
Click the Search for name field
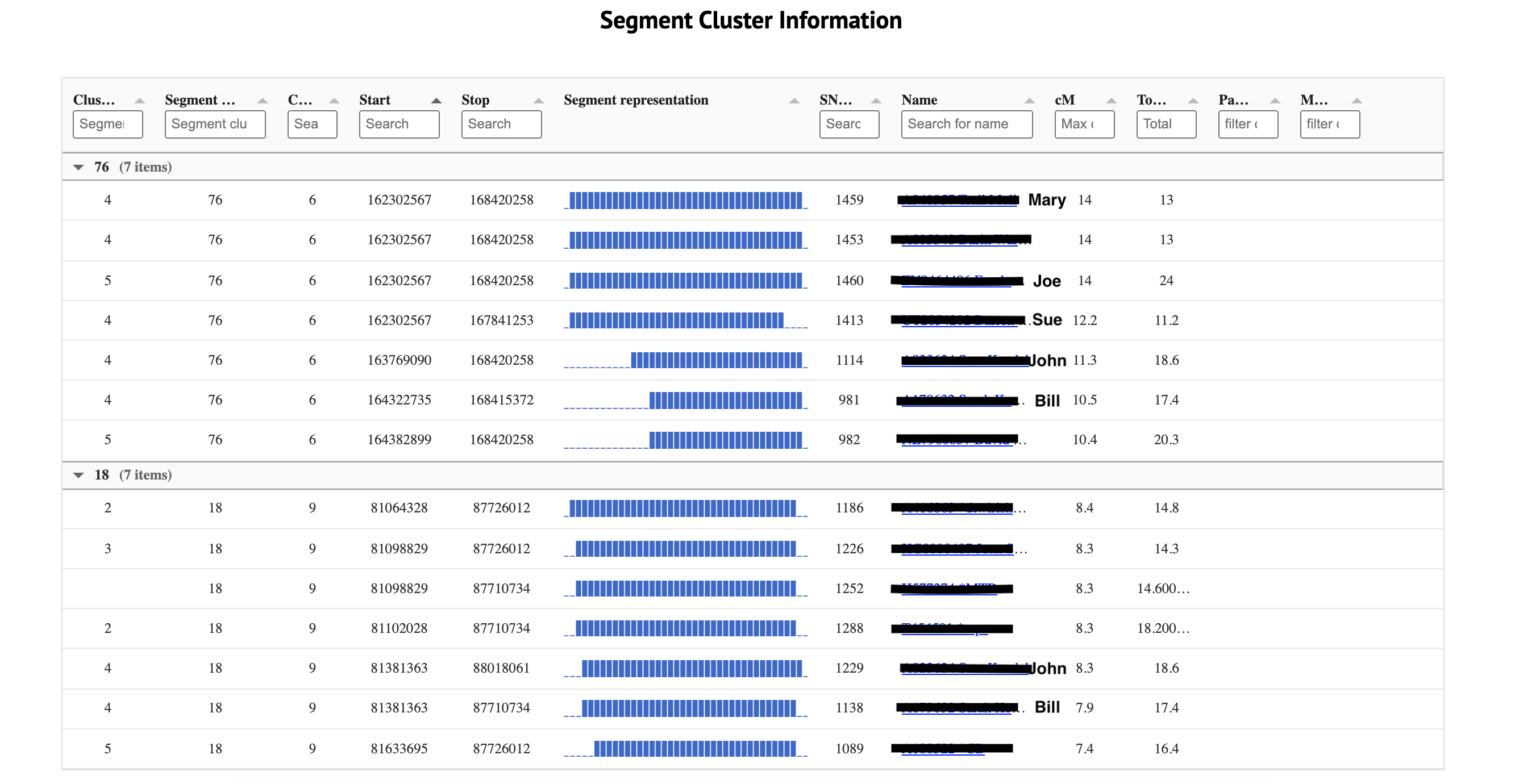pyautogui.click(x=966, y=123)
